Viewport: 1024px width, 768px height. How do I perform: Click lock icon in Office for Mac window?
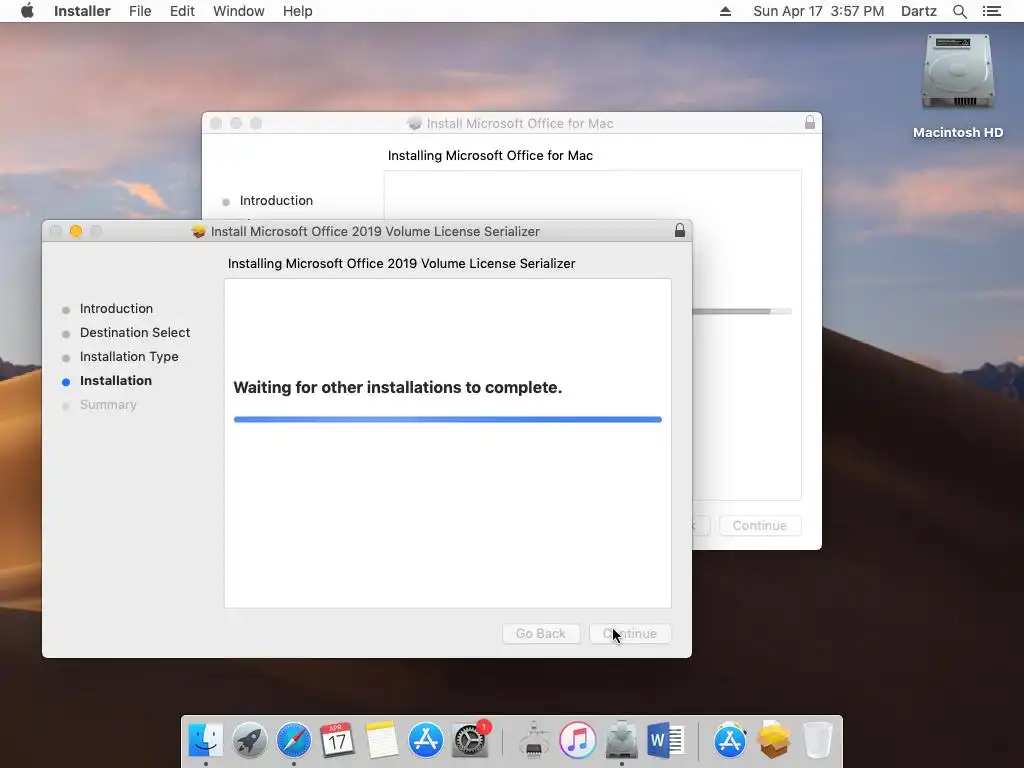(x=810, y=123)
